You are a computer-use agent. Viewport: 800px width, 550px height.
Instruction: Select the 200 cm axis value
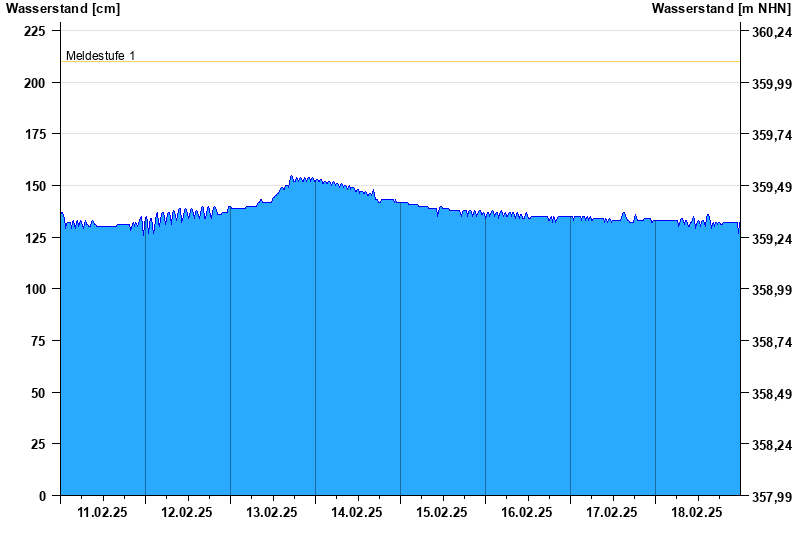(35, 83)
